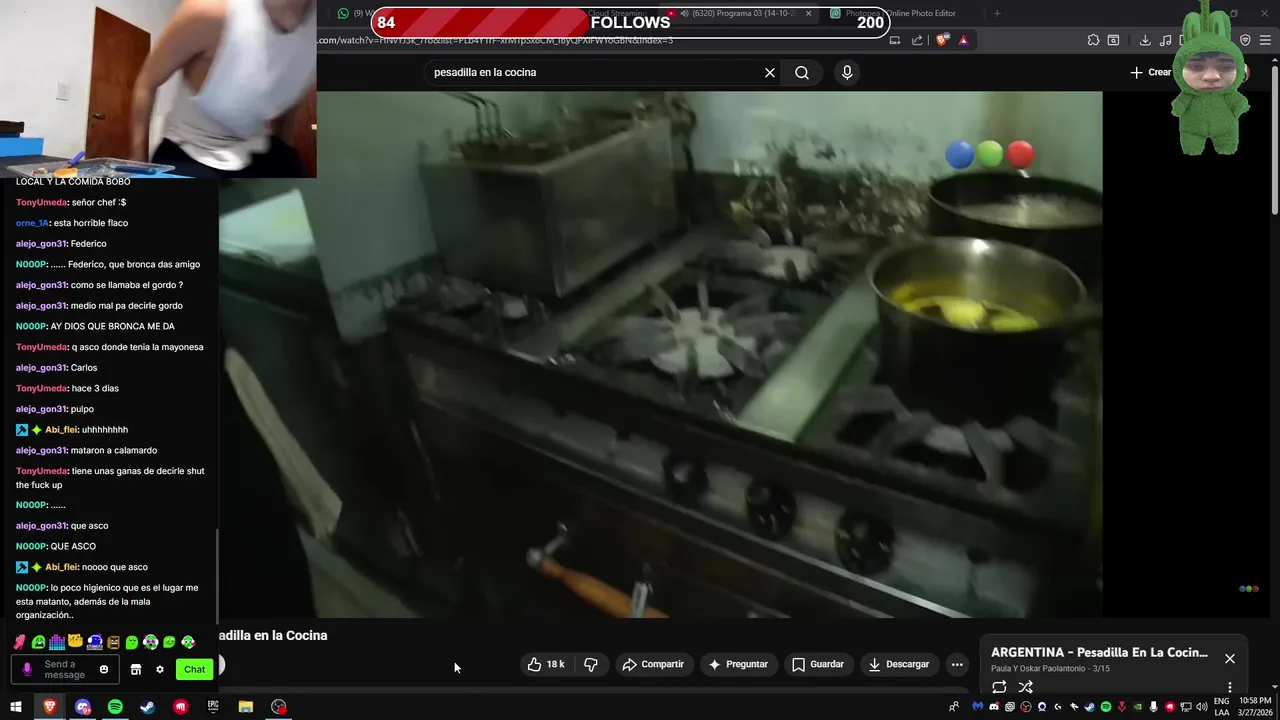Open a new browser tab
Viewport: 1280px width, 720px height.
997,13
